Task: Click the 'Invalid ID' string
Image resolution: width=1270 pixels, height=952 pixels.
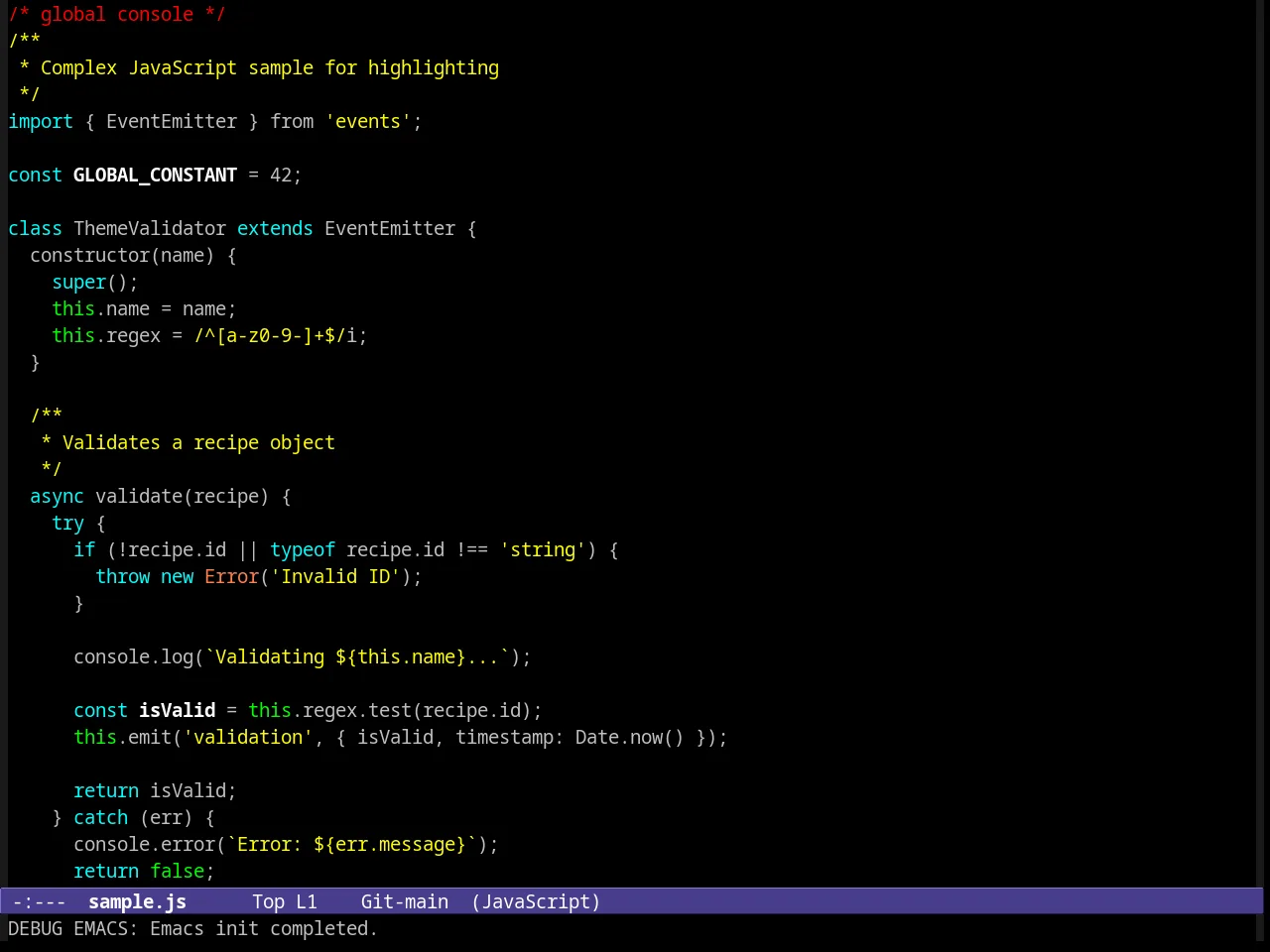Action: click(335, 576)
